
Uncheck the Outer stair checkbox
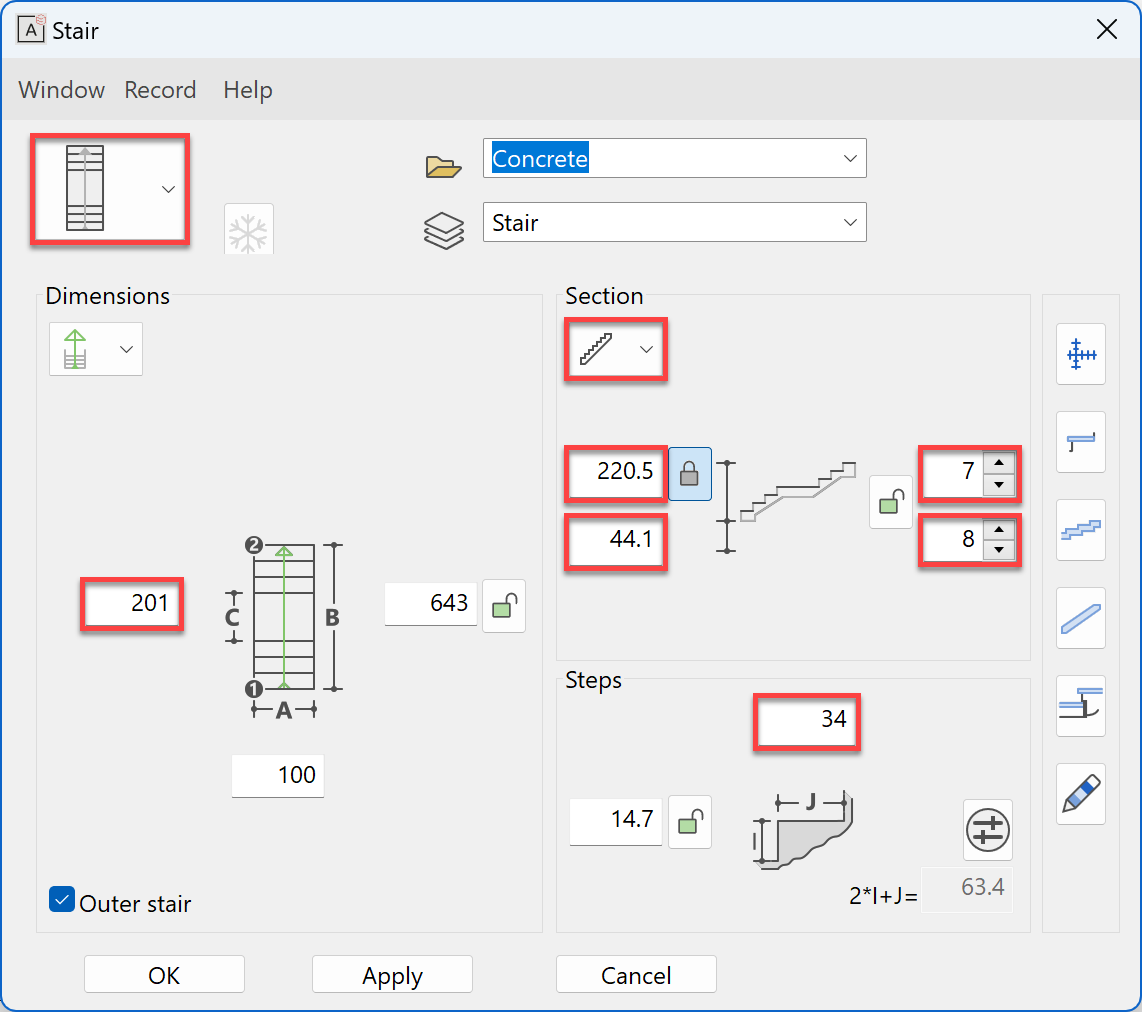pos(62,900)
